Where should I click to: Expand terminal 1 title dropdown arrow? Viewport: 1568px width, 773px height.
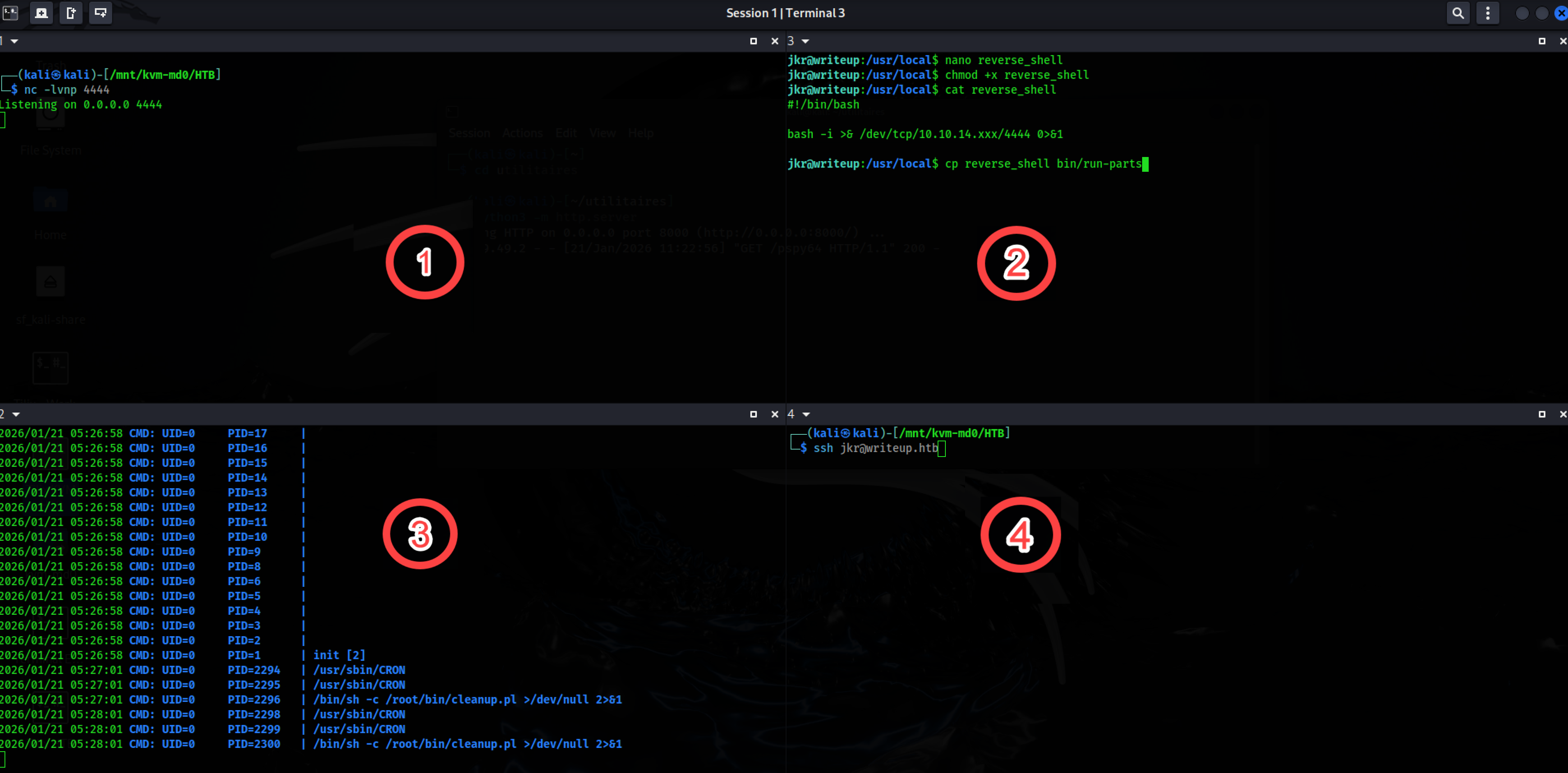(14, 41)
